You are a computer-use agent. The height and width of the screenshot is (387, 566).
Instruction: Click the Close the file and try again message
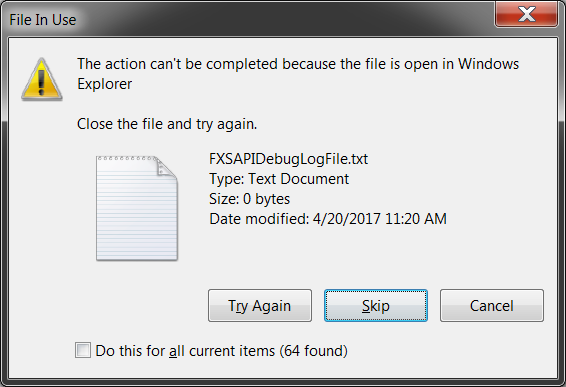167,124
